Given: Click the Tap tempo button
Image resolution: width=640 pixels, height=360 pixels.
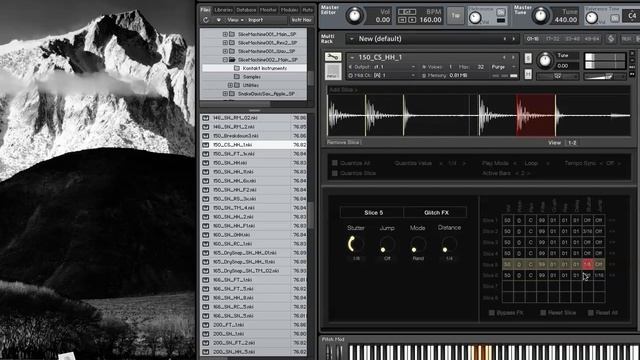Looking at the screenshot, I should [x=456, y=16].
